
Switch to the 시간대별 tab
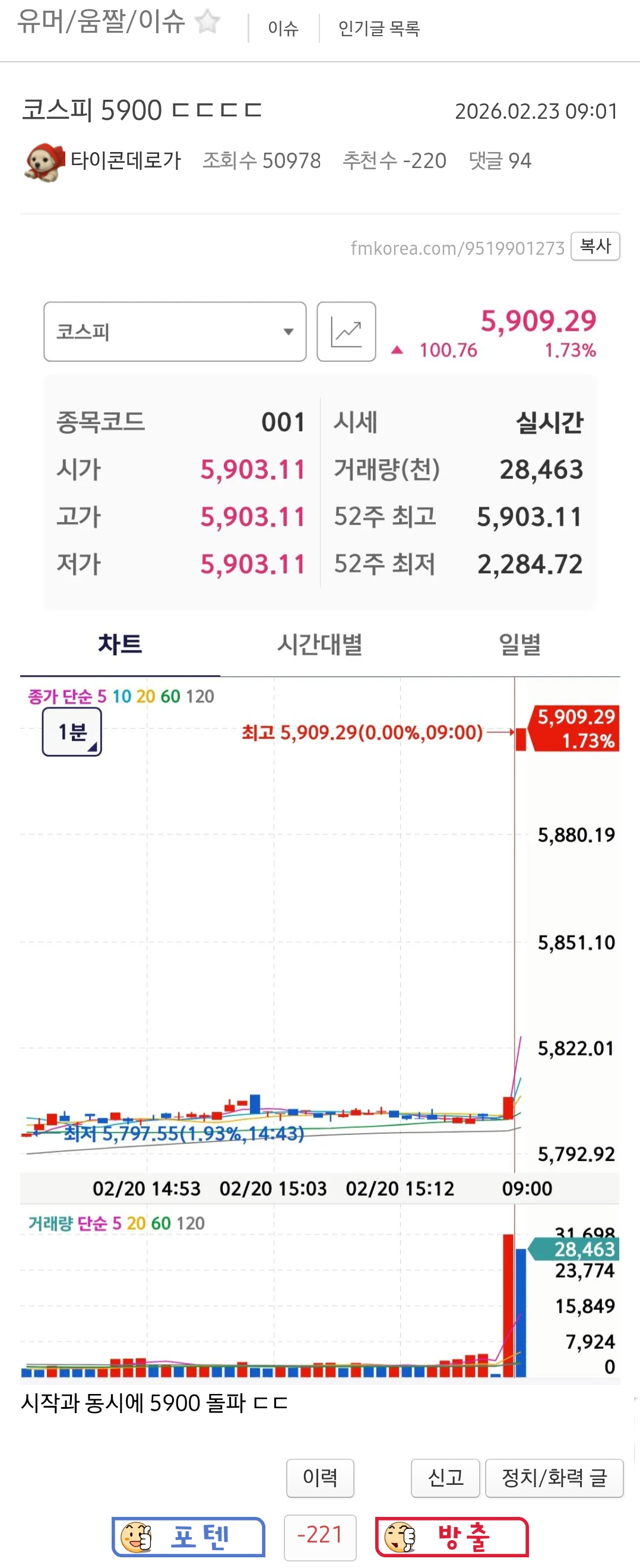pyautogui.click(x=320, y=644)
